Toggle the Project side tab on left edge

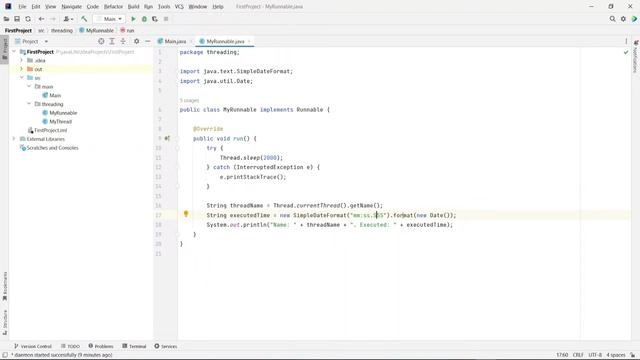[x=5, y=49]
